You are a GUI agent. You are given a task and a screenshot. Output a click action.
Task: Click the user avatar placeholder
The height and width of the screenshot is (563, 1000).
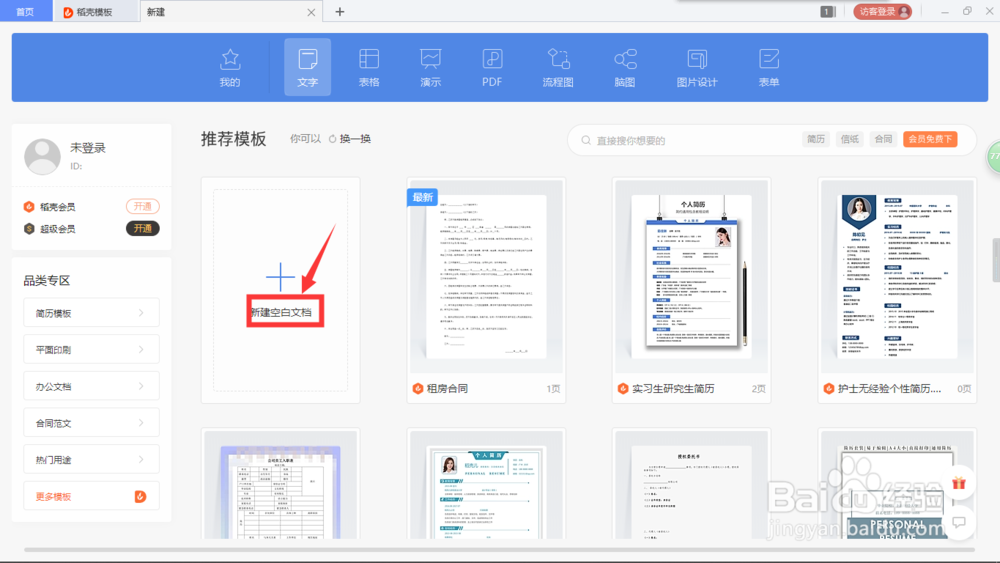pyautogui.click(x=42, y=156)
